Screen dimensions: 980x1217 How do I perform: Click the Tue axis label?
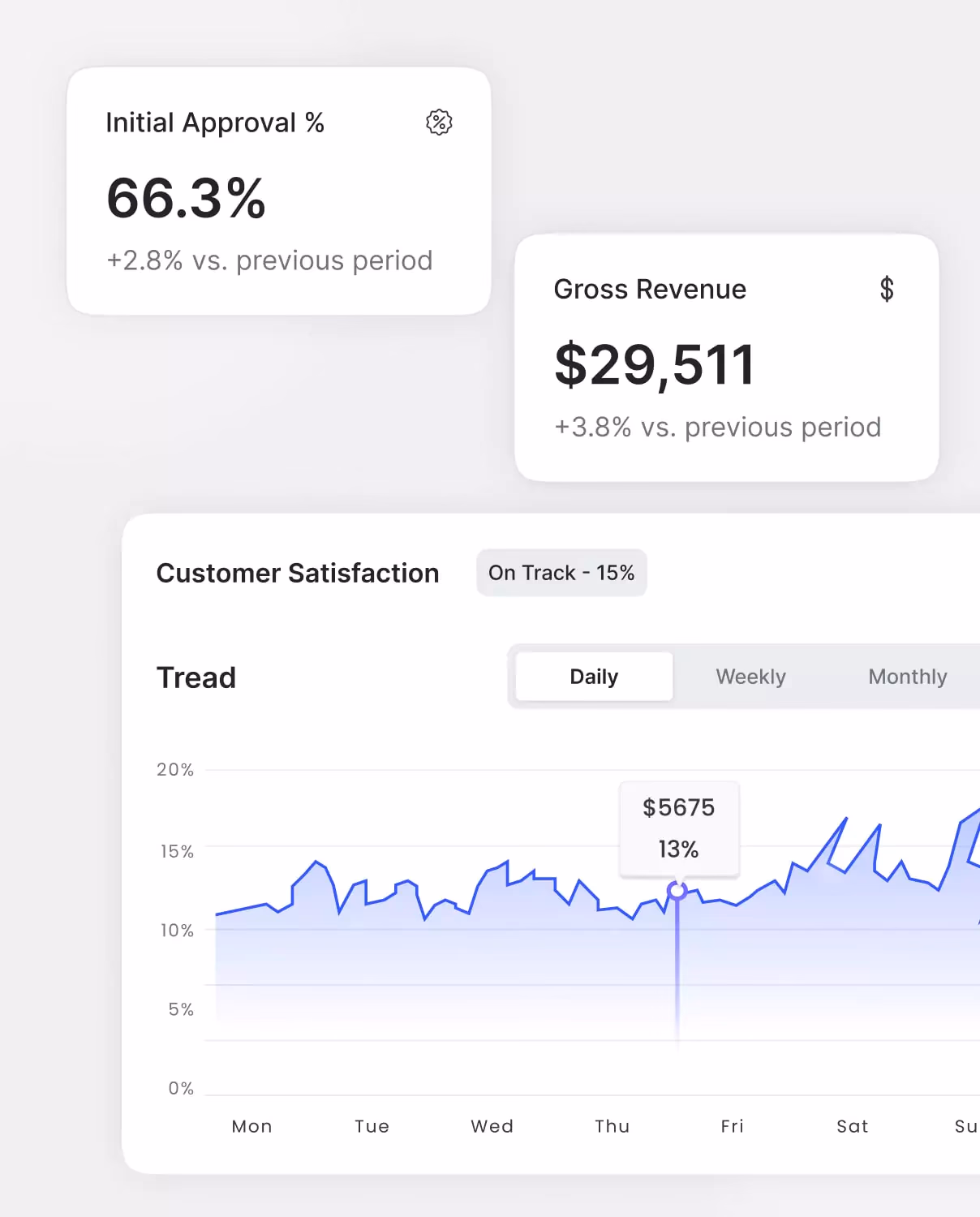click(372, 1126)
